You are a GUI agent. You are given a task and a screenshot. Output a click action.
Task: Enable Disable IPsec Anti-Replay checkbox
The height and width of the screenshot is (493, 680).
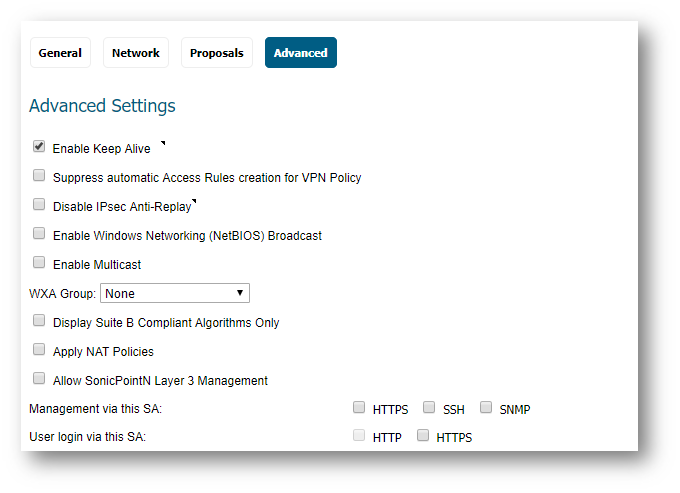coord(39,204)
